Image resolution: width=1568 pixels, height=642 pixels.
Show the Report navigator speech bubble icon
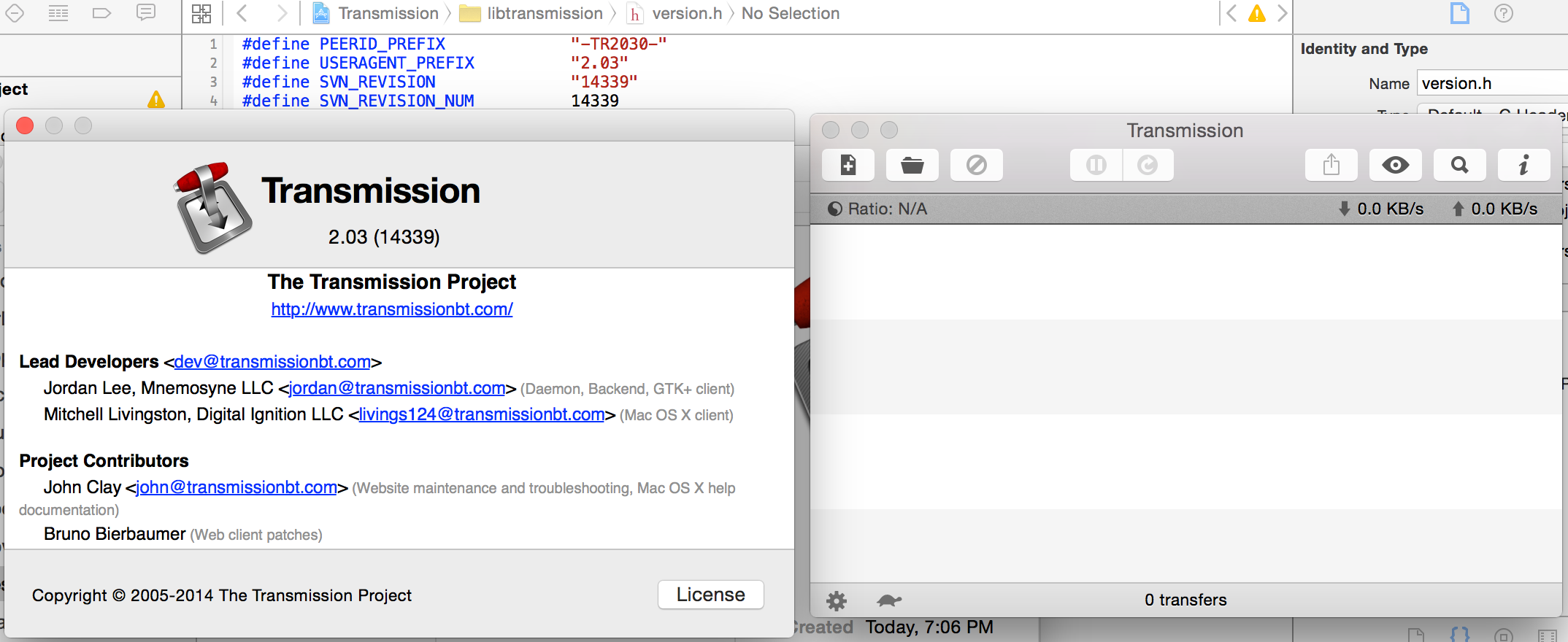(146, 12)
